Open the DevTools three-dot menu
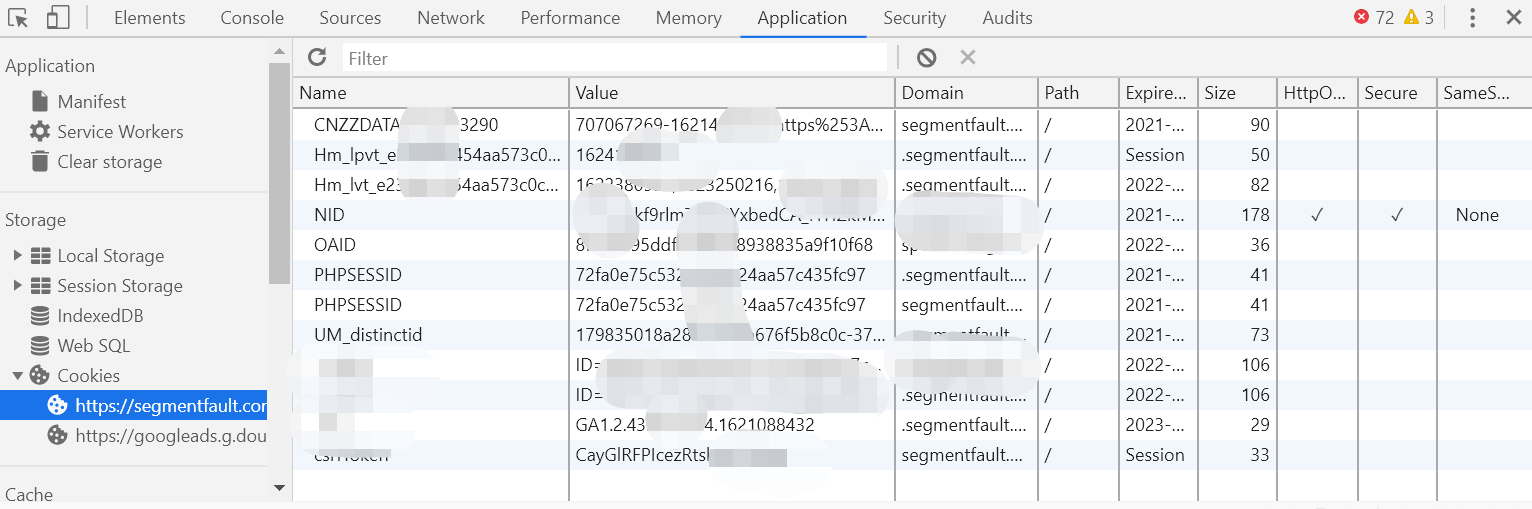Image resolution: width=1532 pixels, height=509 pixels. click(x=1472, y=17)
